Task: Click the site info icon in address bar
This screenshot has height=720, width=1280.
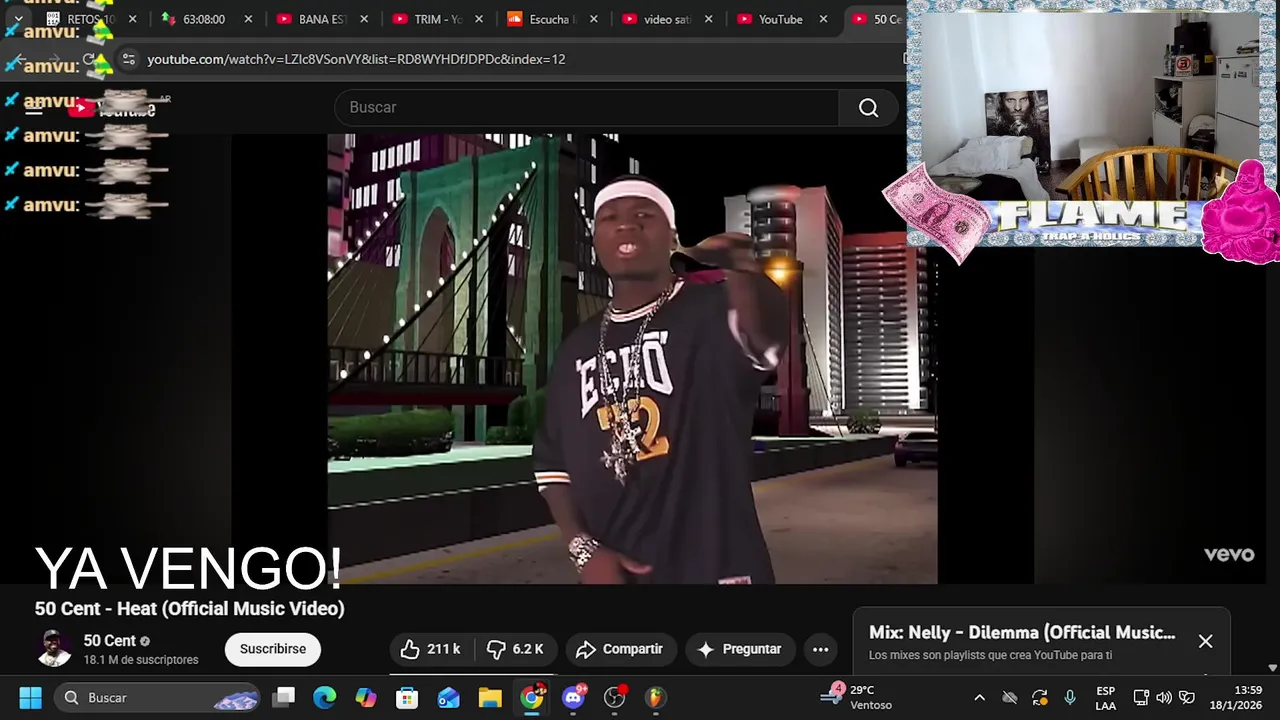Action: tap(128, 59)
